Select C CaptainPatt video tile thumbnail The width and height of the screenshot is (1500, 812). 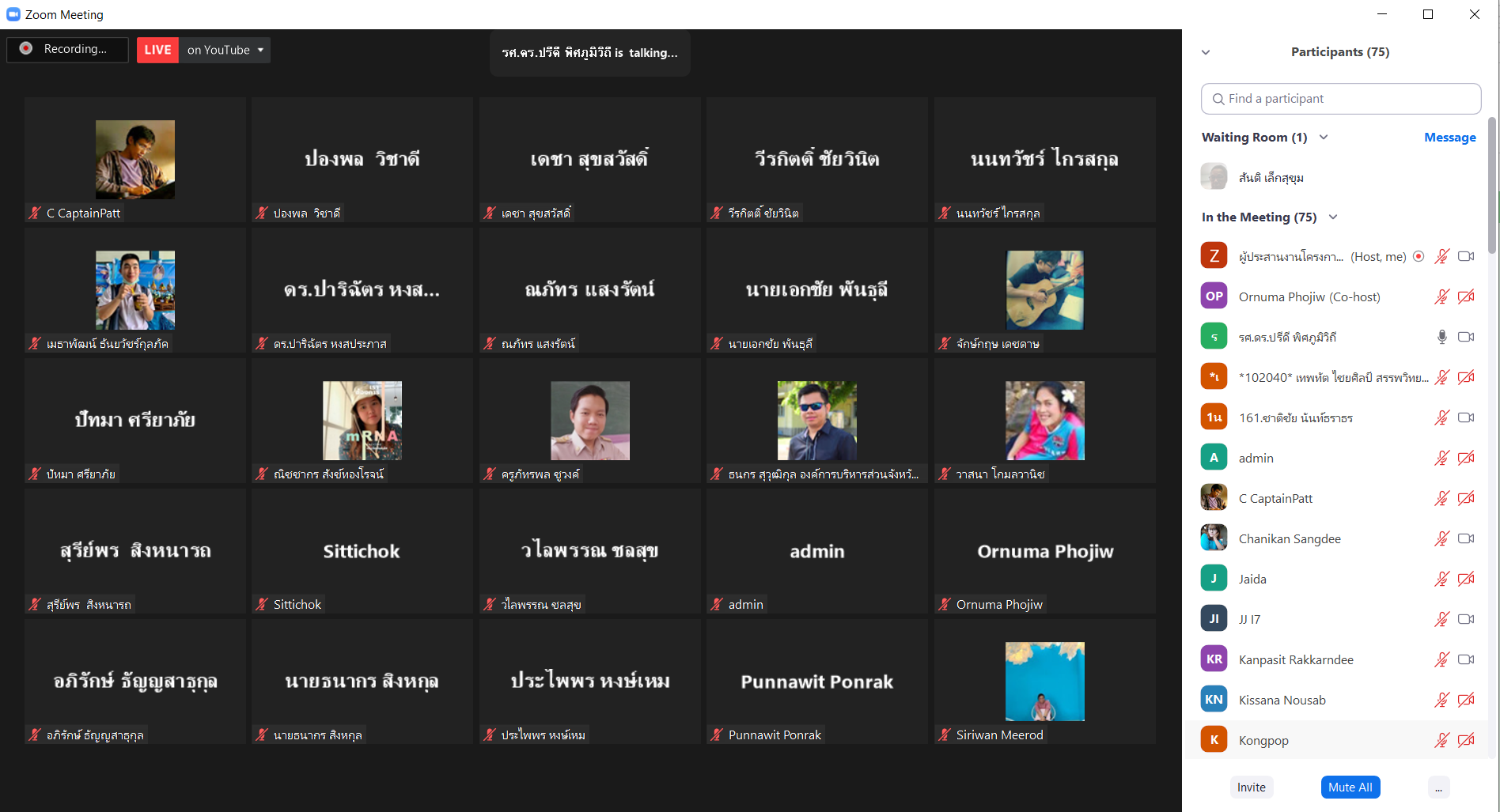(x=135, y=159)
